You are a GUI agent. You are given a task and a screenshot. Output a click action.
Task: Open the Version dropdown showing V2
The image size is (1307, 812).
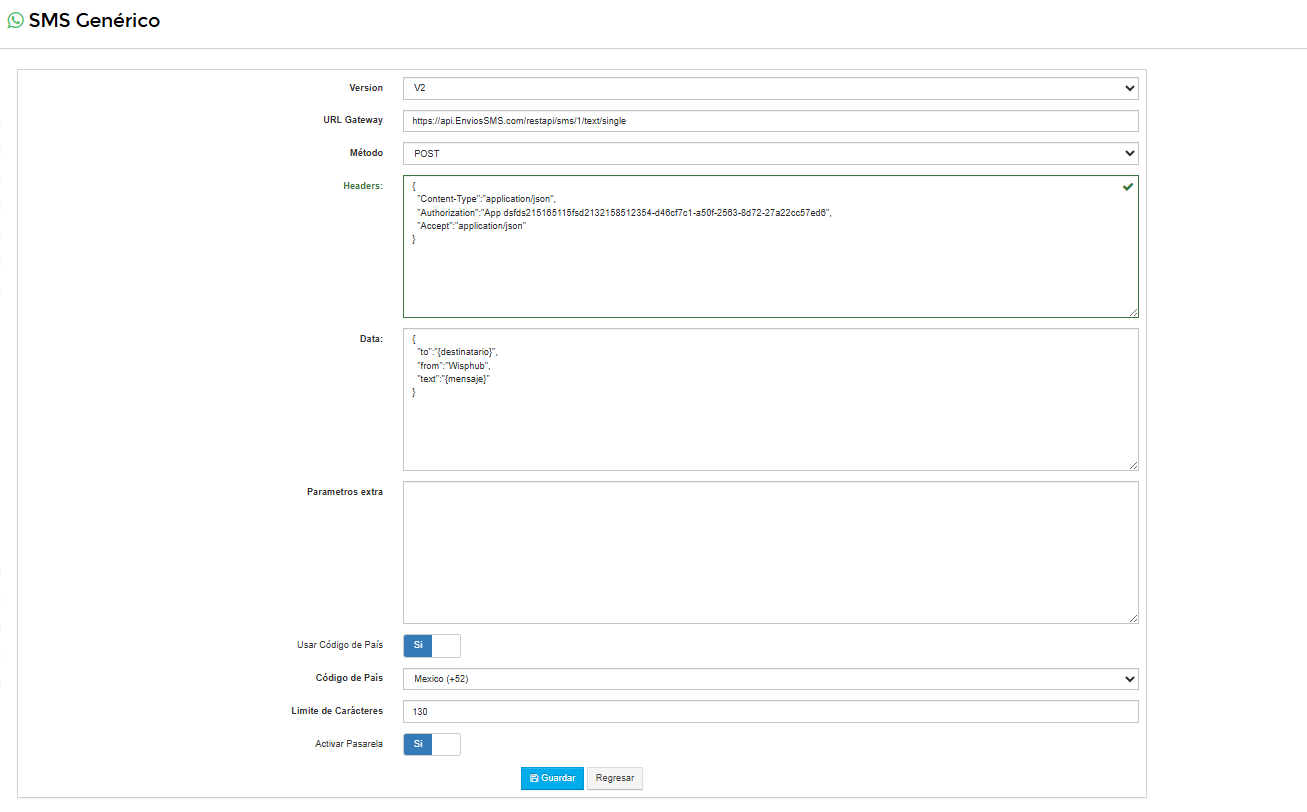tap(770, 88)
